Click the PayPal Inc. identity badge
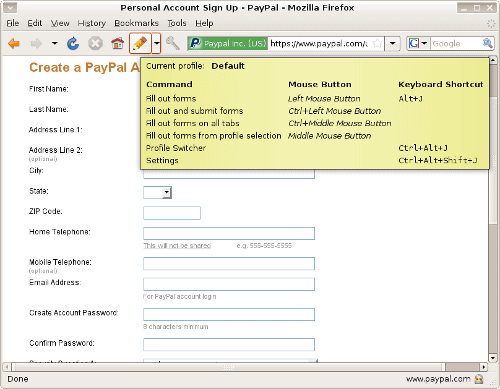Image resolution: width=500 pixels, height=389 pixels. point(228,43)
